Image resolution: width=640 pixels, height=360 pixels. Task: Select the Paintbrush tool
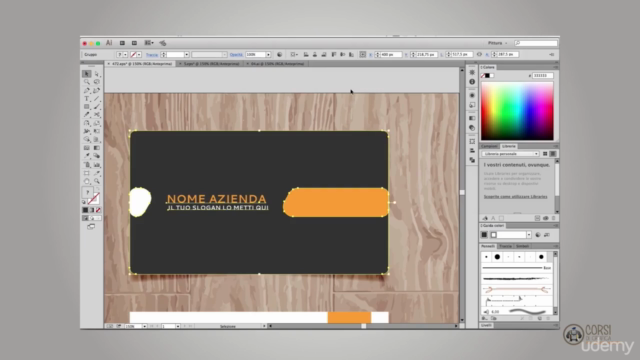tap(97, 107)
